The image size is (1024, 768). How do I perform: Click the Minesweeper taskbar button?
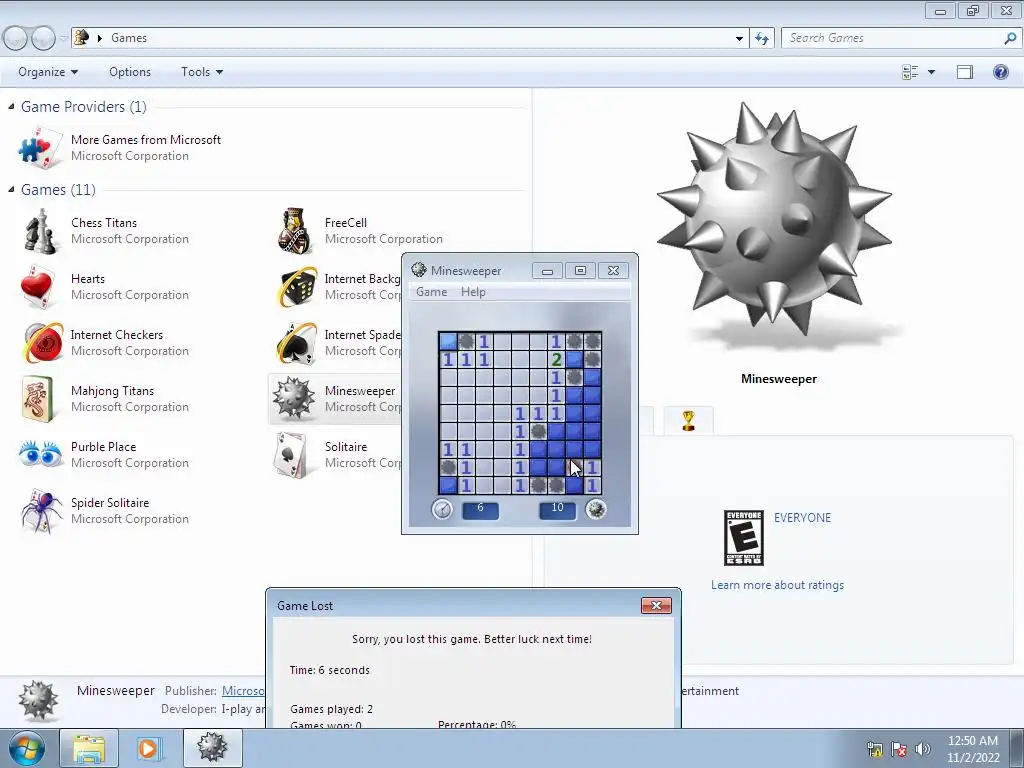pos(213,748)
